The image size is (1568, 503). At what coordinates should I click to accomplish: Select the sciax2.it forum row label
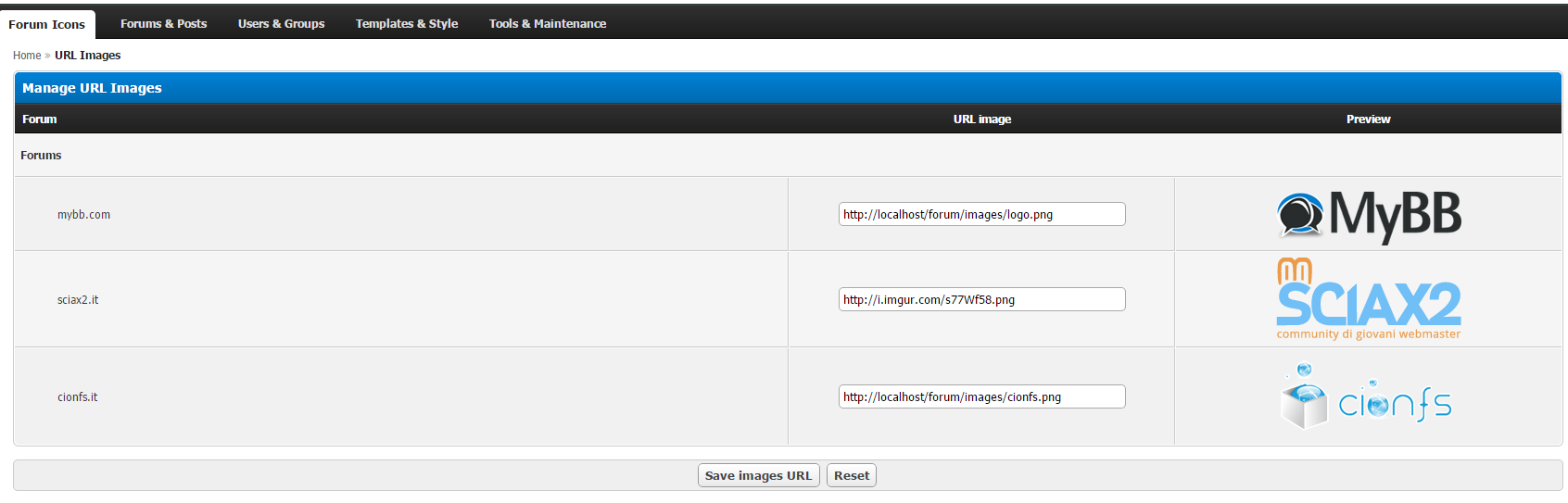click(x=78, y=300)
